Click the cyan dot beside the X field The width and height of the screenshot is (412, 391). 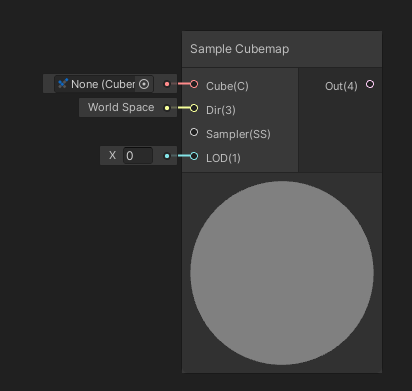(x=167, y=156)
